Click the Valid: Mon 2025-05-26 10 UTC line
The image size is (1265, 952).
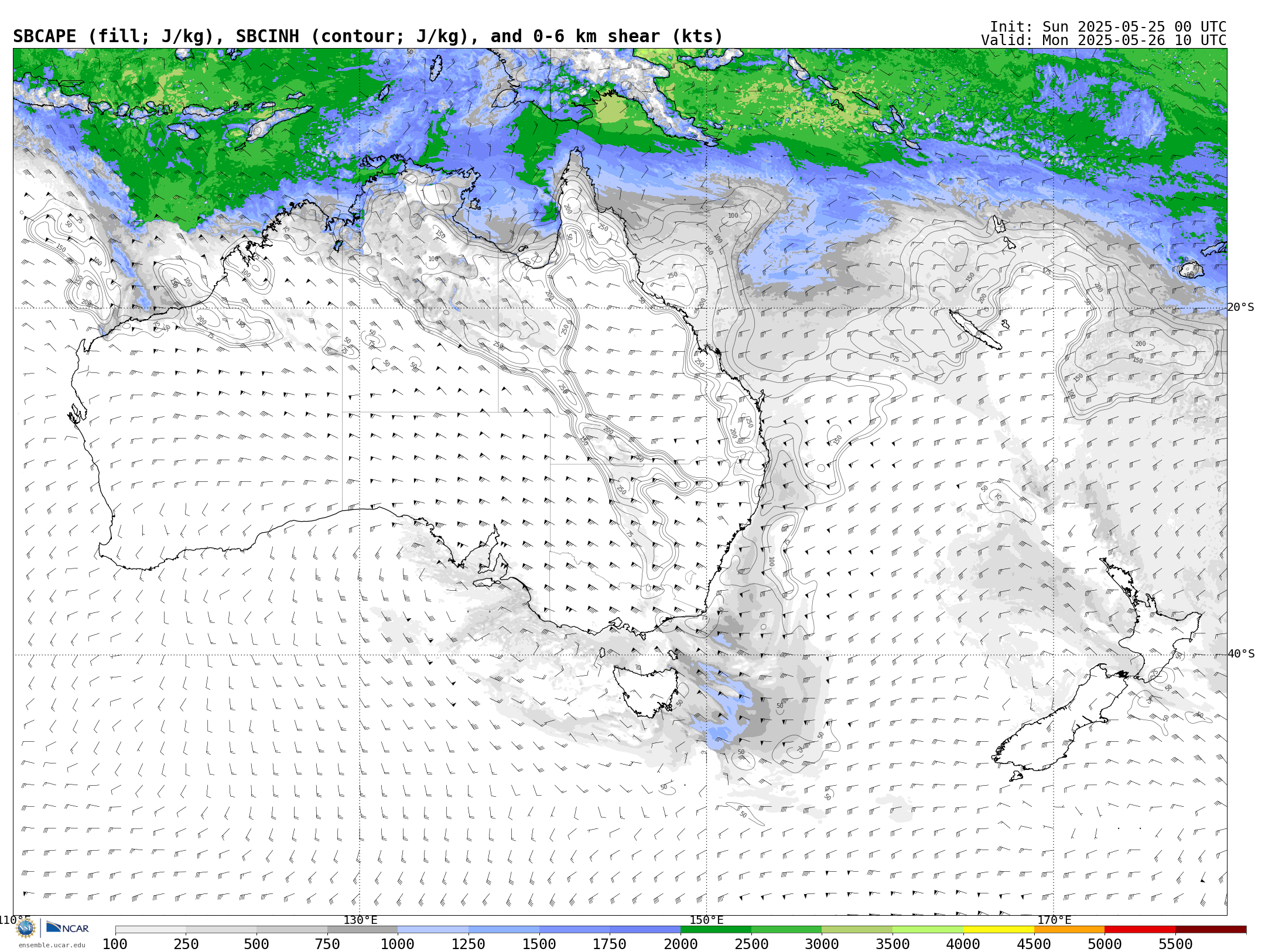[1103, 40]
